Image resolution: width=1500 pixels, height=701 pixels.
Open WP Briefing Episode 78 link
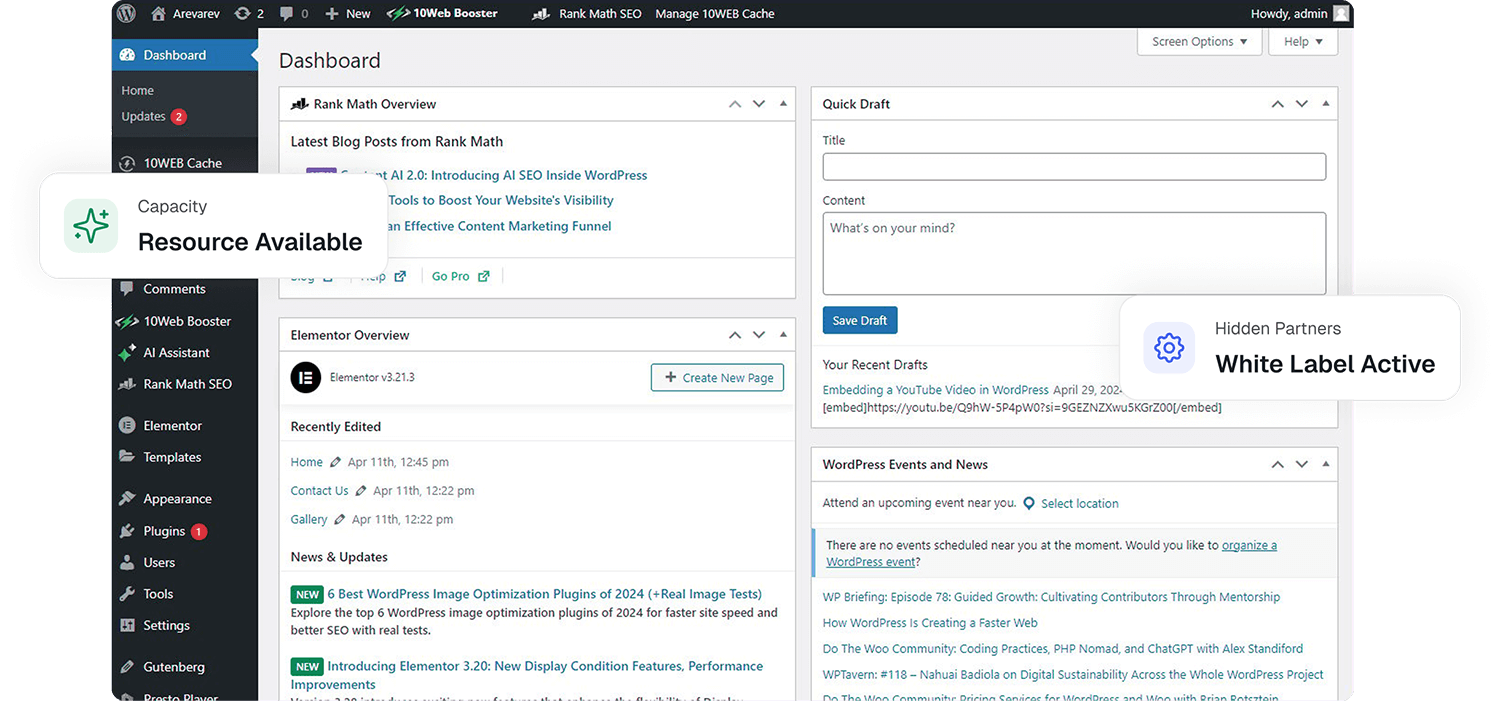point(1051,597)
